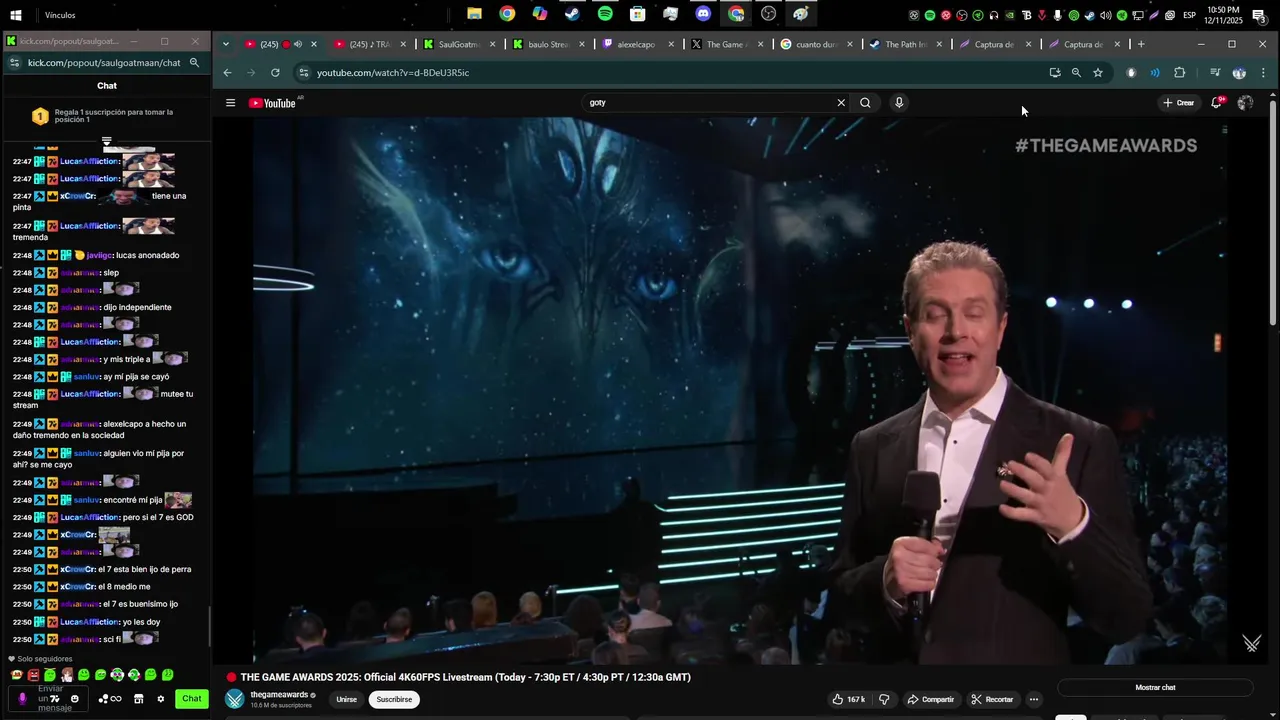This screenshot has height=720, width=1280.
Task: Open Chrome media control icon
Action: point(1215,72)
